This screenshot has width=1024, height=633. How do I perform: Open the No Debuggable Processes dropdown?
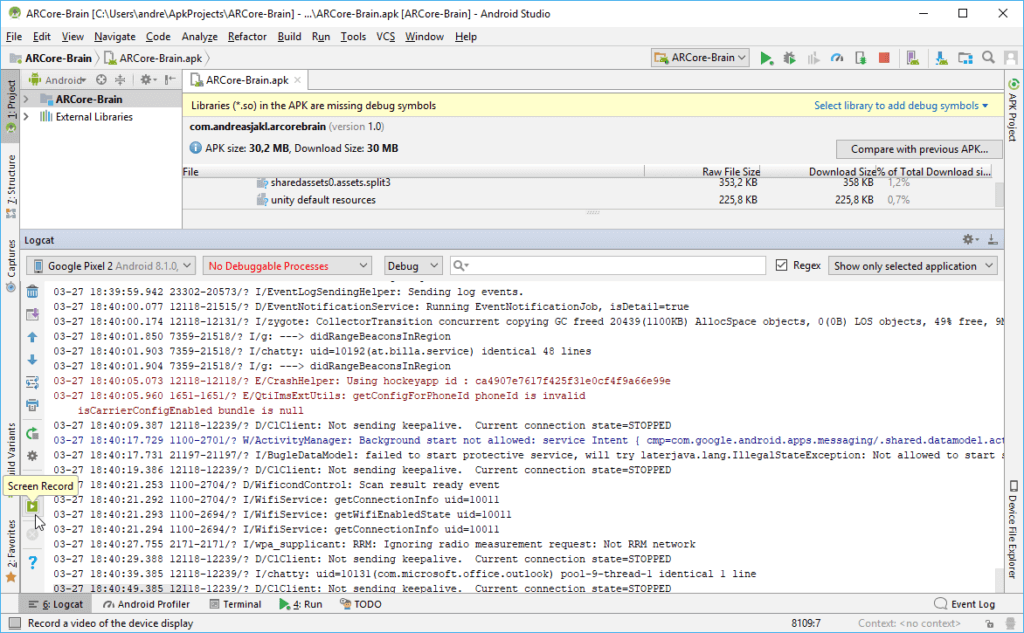pyautogui.click(x=287, y=266)
